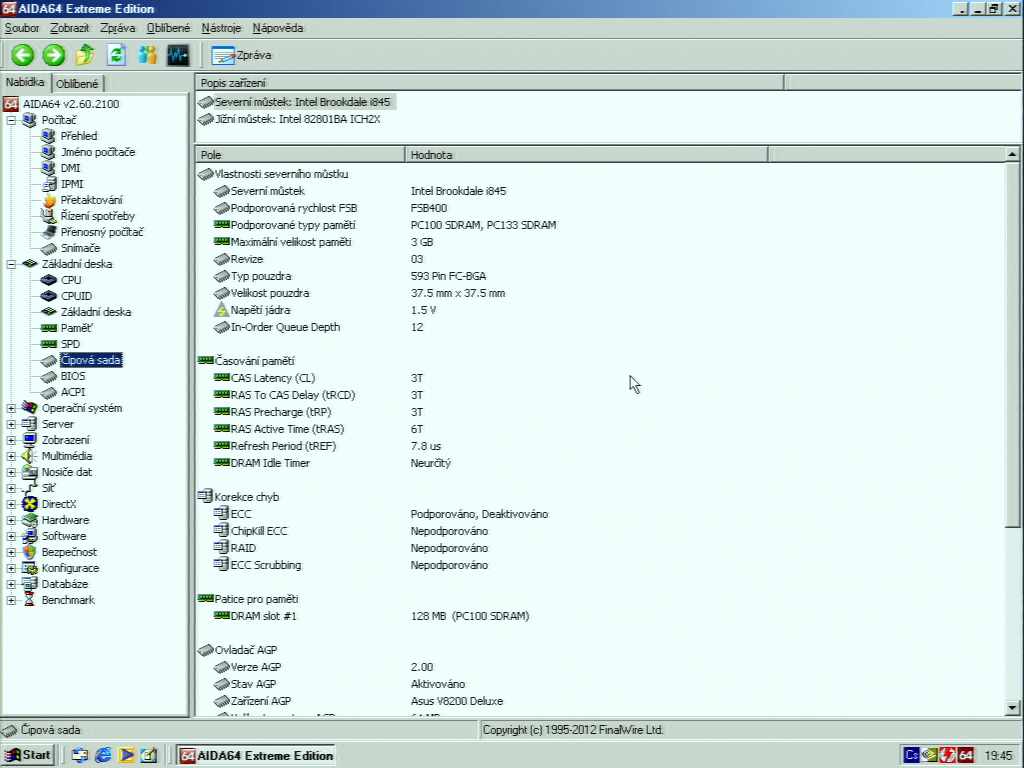Open the Nástroje menu

[x=221, y=28]
